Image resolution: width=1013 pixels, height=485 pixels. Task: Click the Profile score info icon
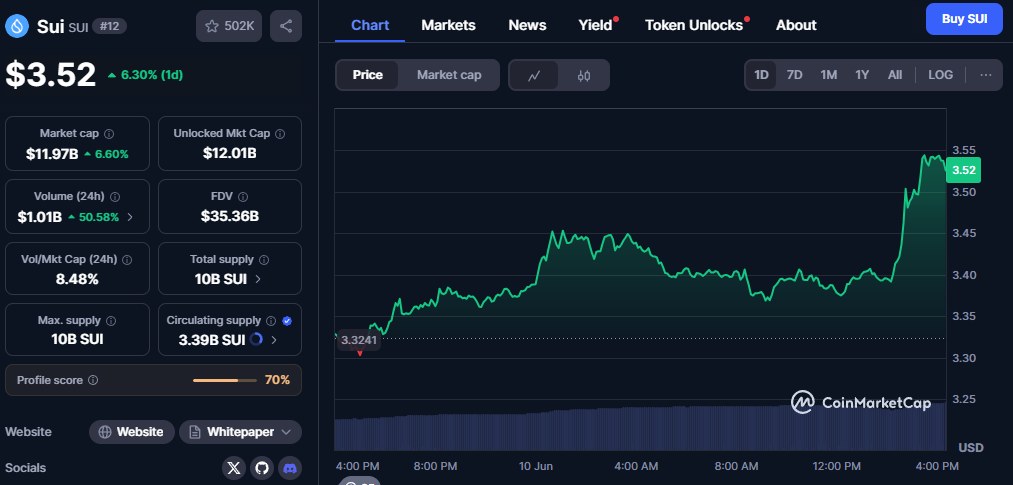pyautogui.click(x=93, y=380)
